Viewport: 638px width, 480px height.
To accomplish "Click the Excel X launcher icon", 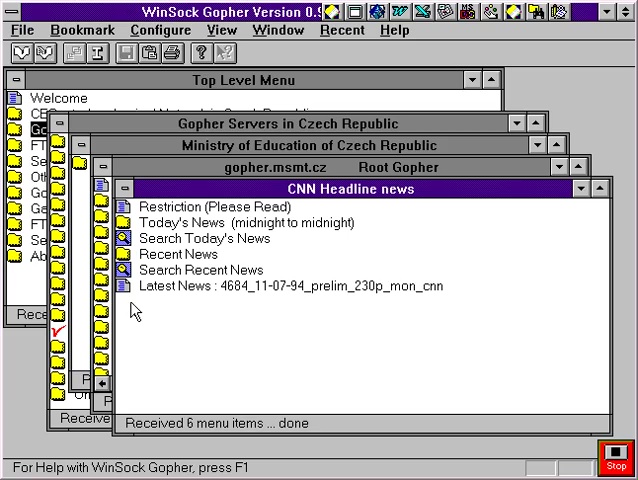I will point(423,12).
